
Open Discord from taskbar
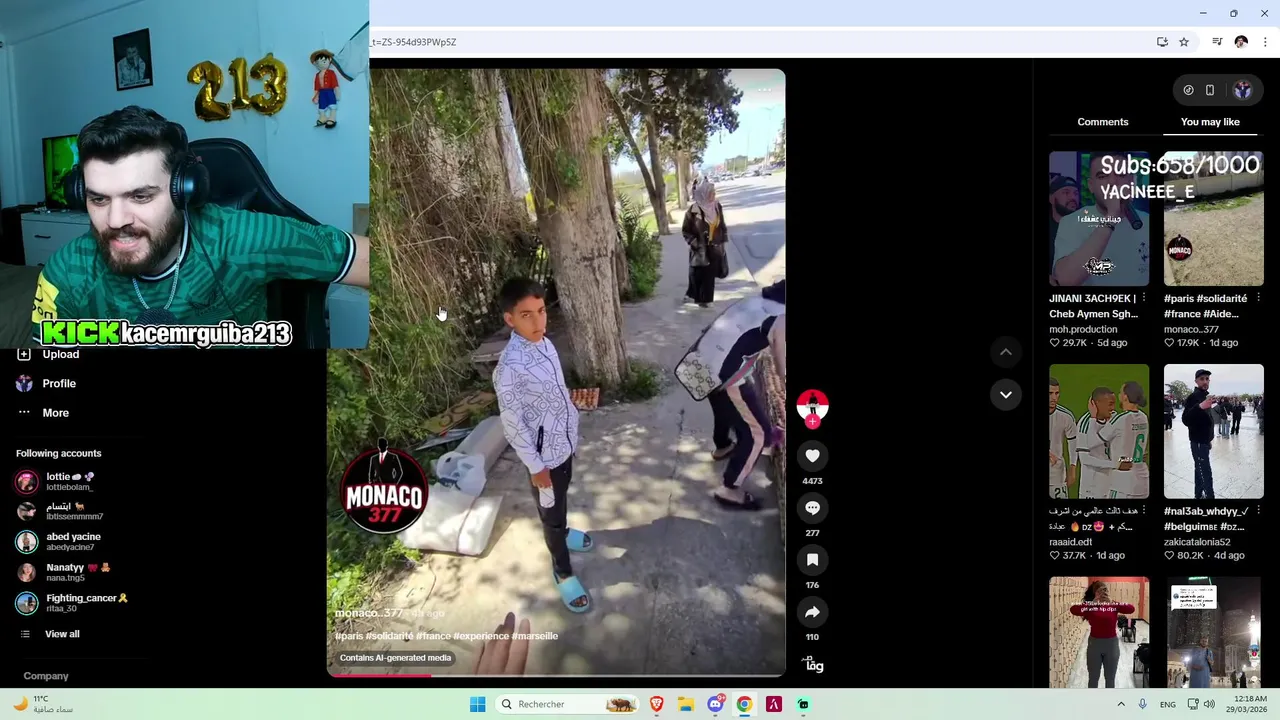pos(715,704)
